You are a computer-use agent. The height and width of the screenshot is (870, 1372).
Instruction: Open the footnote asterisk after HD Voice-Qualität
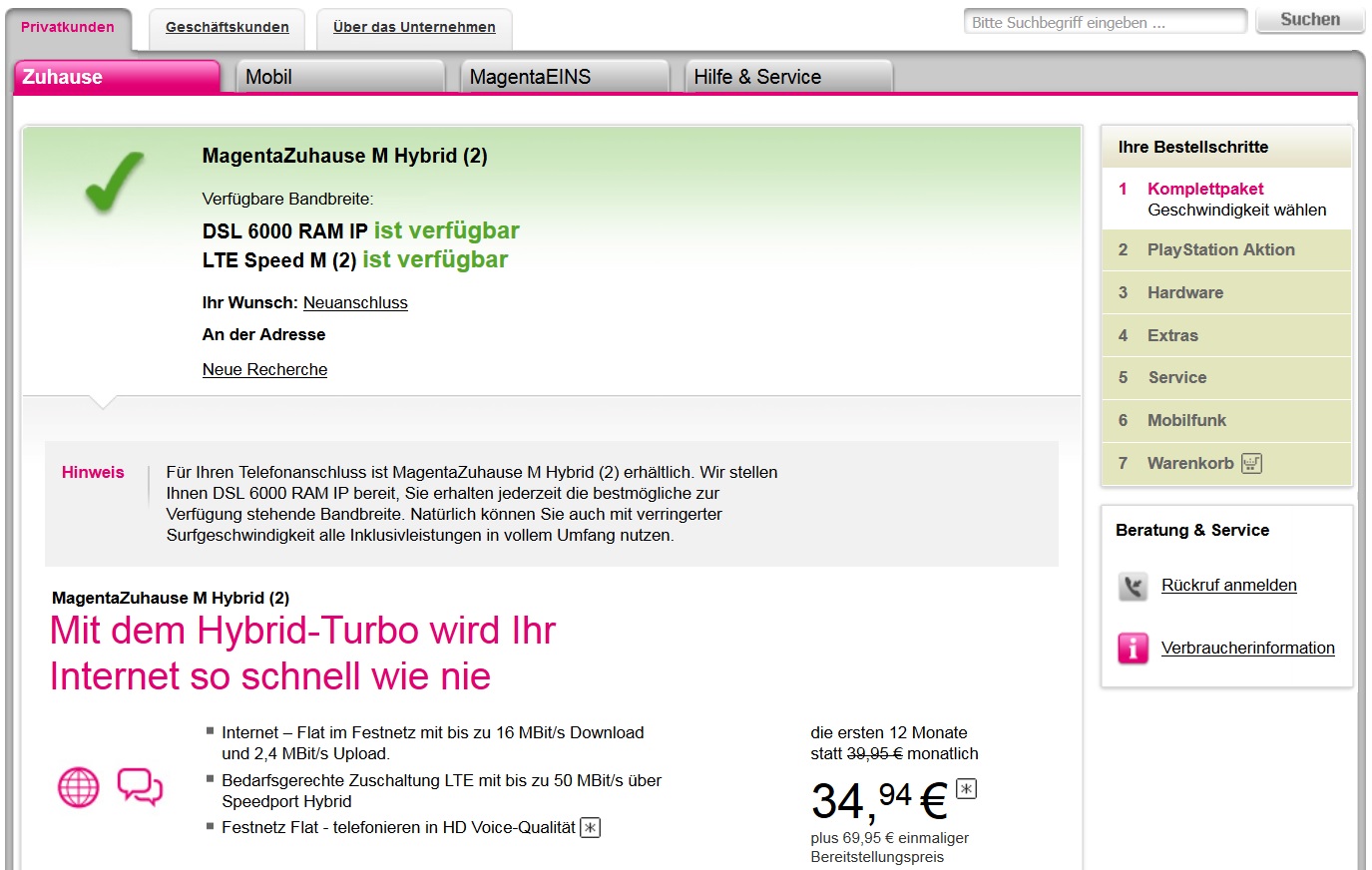tap(591, 827)
